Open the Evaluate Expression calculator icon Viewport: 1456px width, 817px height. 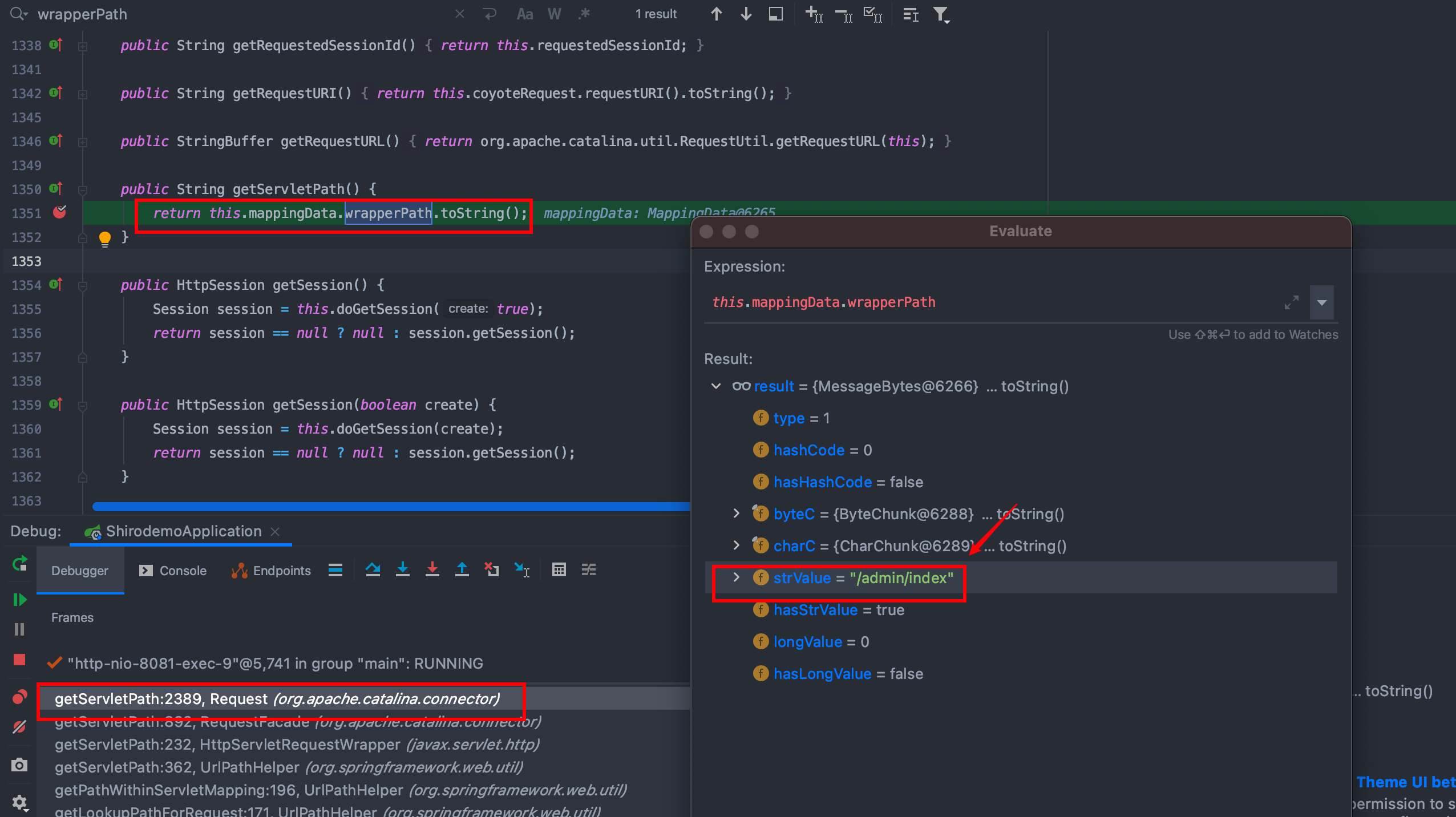click(x=559, y=570)
